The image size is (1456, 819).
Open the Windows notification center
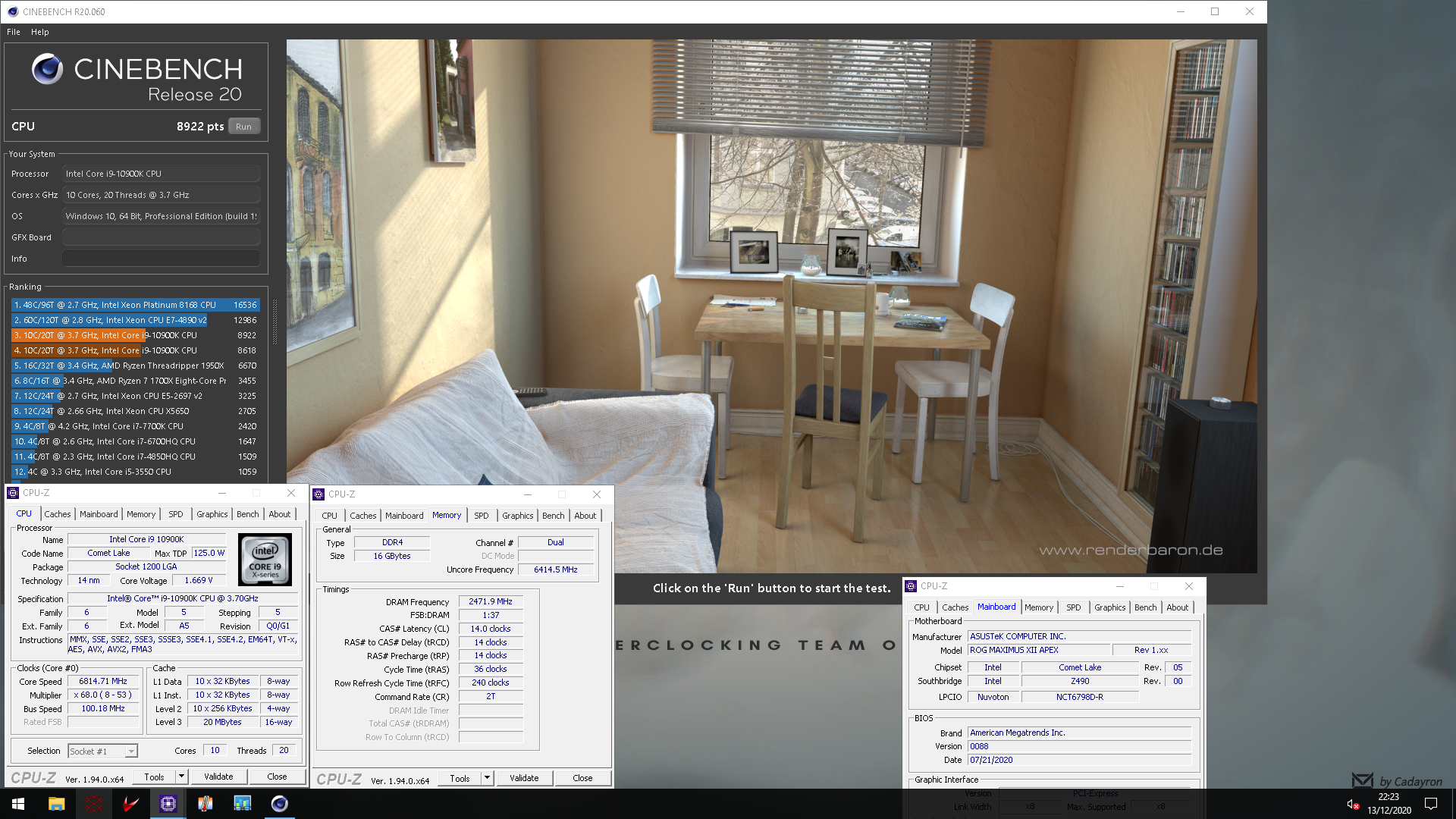coord(1431,804)
